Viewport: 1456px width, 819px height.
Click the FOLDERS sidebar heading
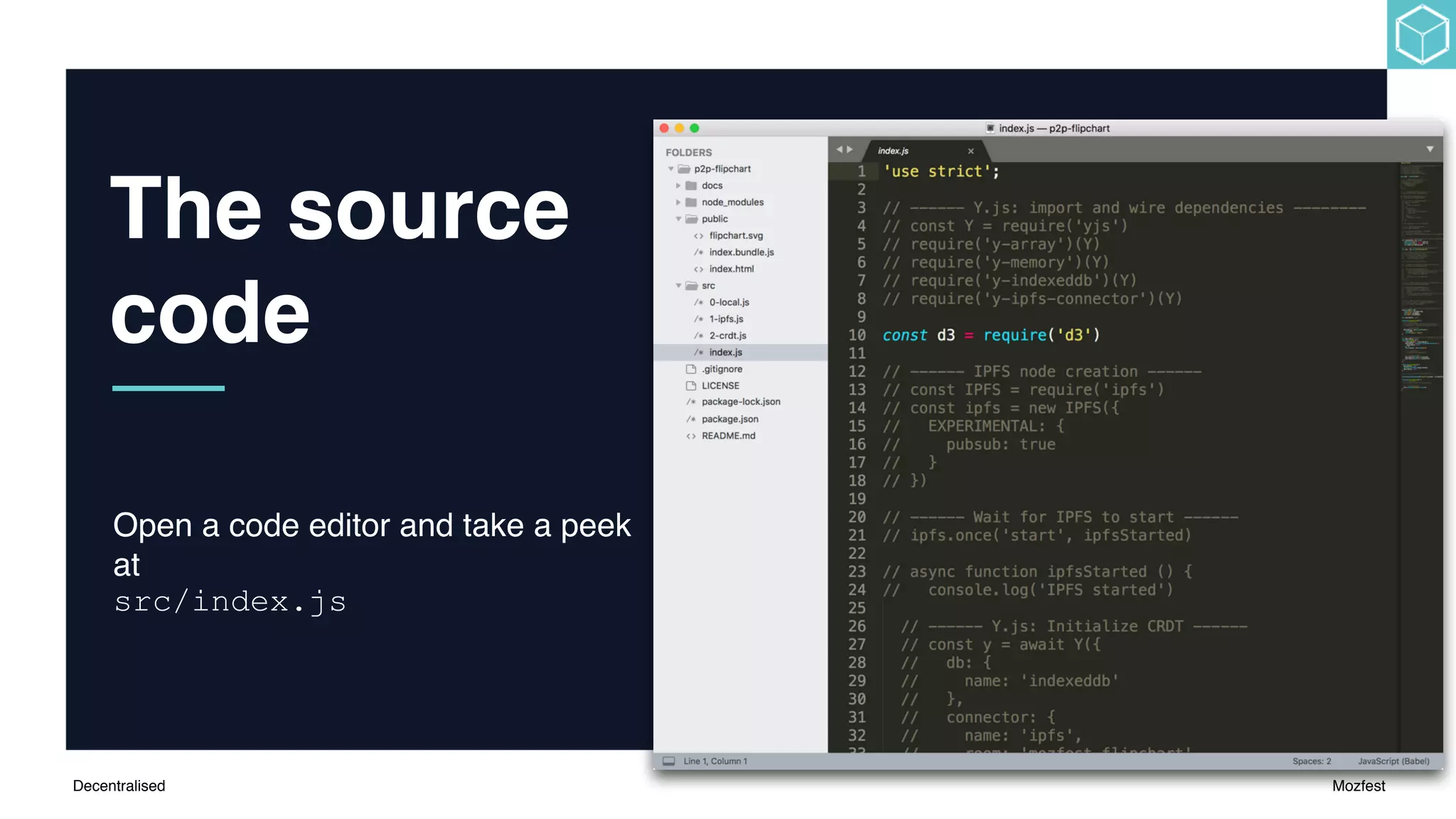[x=688, y=153]
